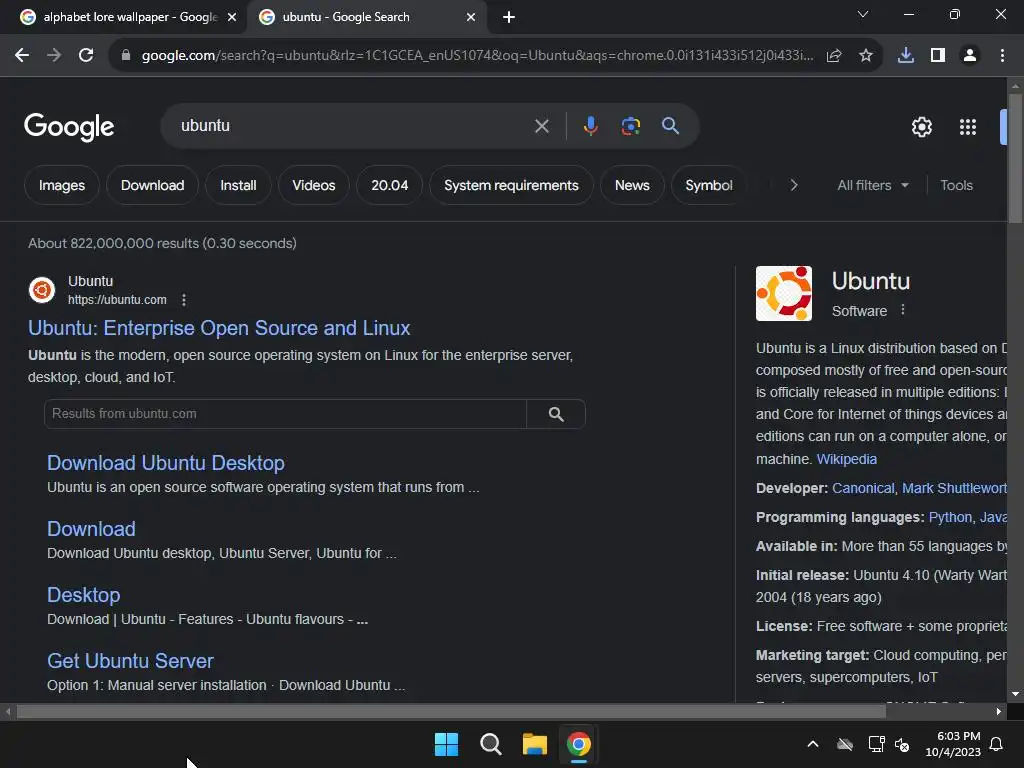Open the Get Ubuntu Server link
The height and width of the screenshot is (768, 1024).
130,661
